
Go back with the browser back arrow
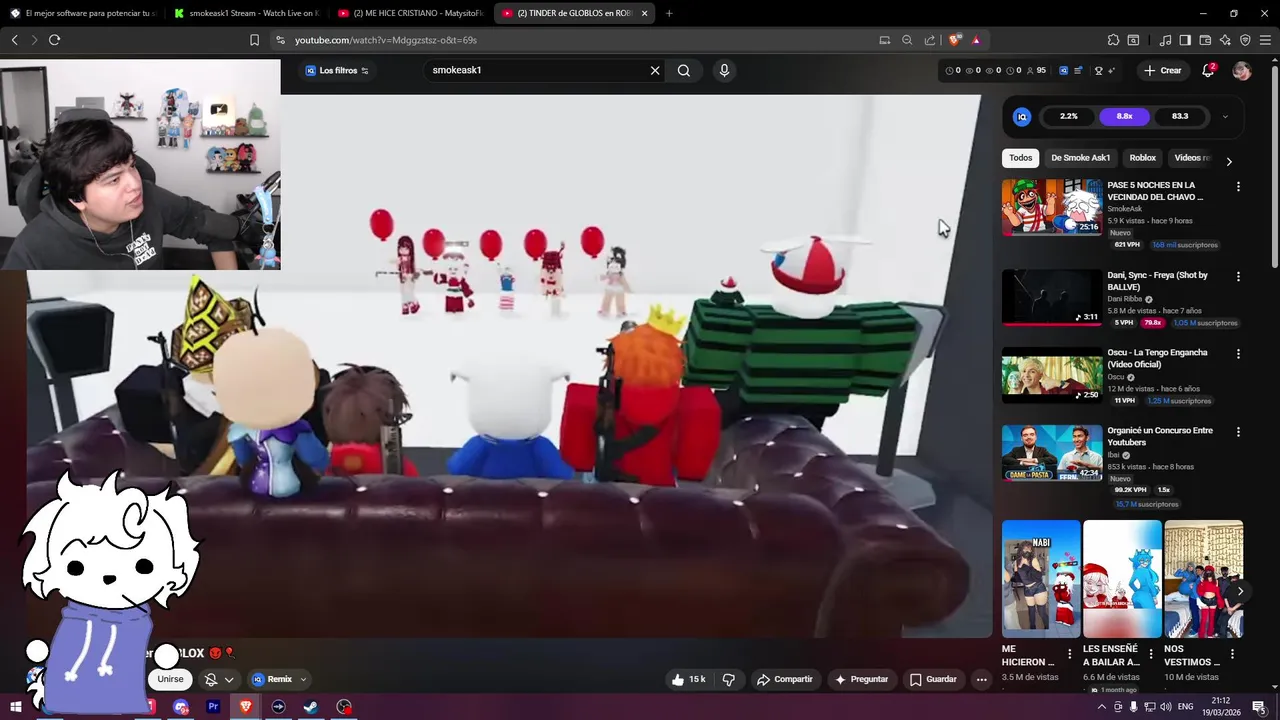click(x=14, y=40)
